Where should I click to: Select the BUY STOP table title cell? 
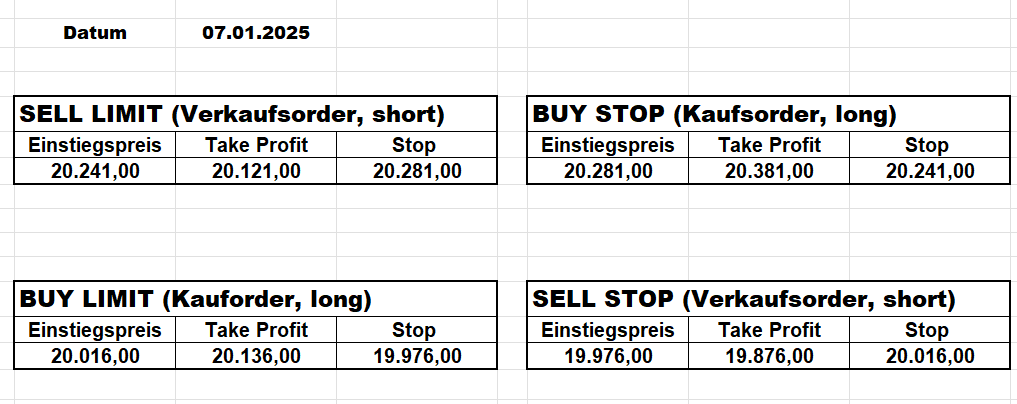(x=714, y=114)
